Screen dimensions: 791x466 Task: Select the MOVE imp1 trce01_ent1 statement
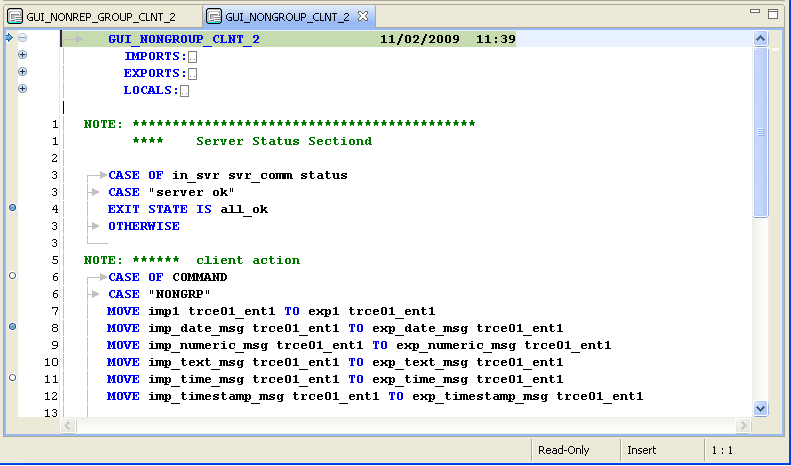click(x=271, y=312)
